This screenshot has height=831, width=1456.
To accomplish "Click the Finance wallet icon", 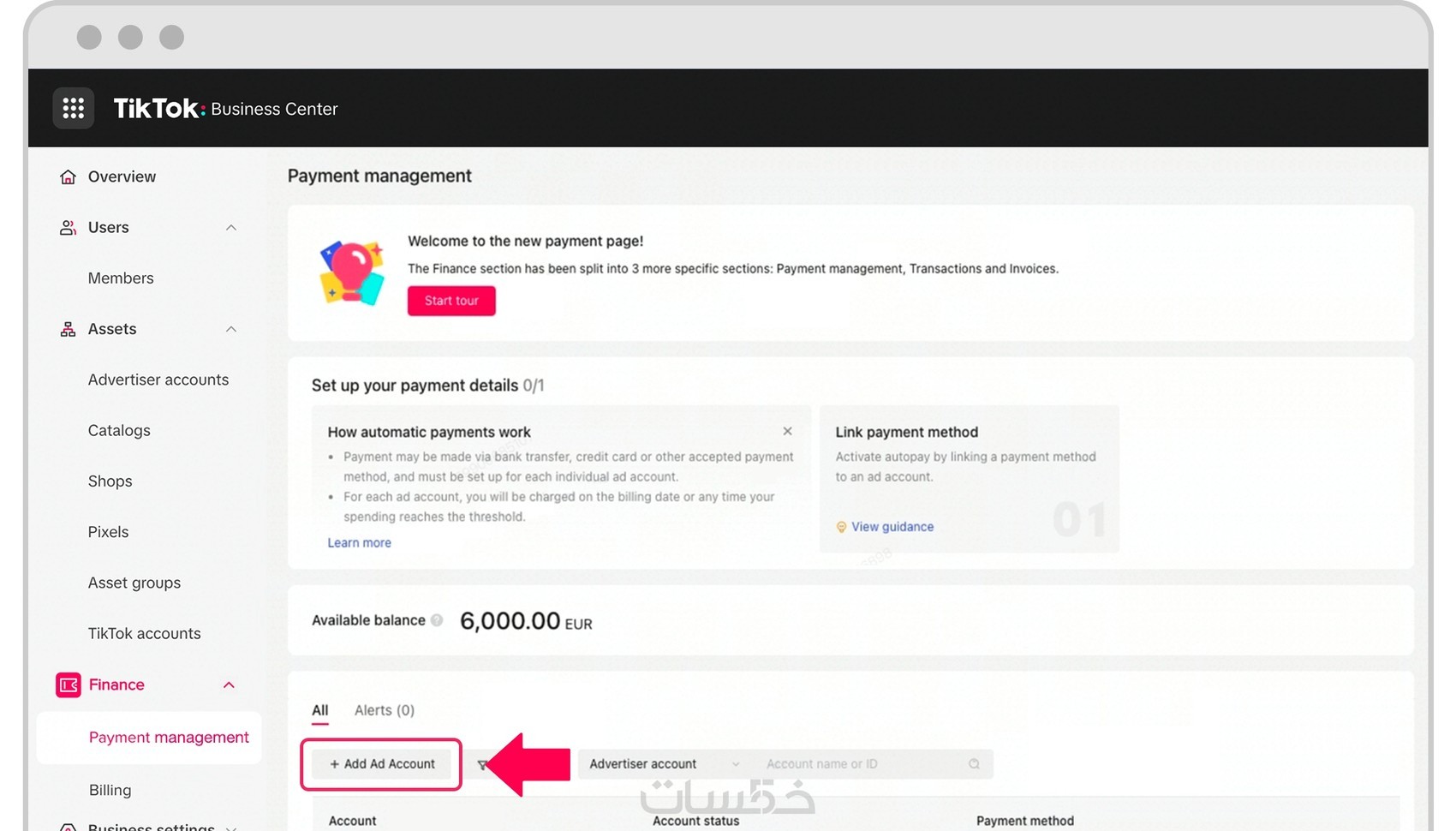I will [69, 685].
